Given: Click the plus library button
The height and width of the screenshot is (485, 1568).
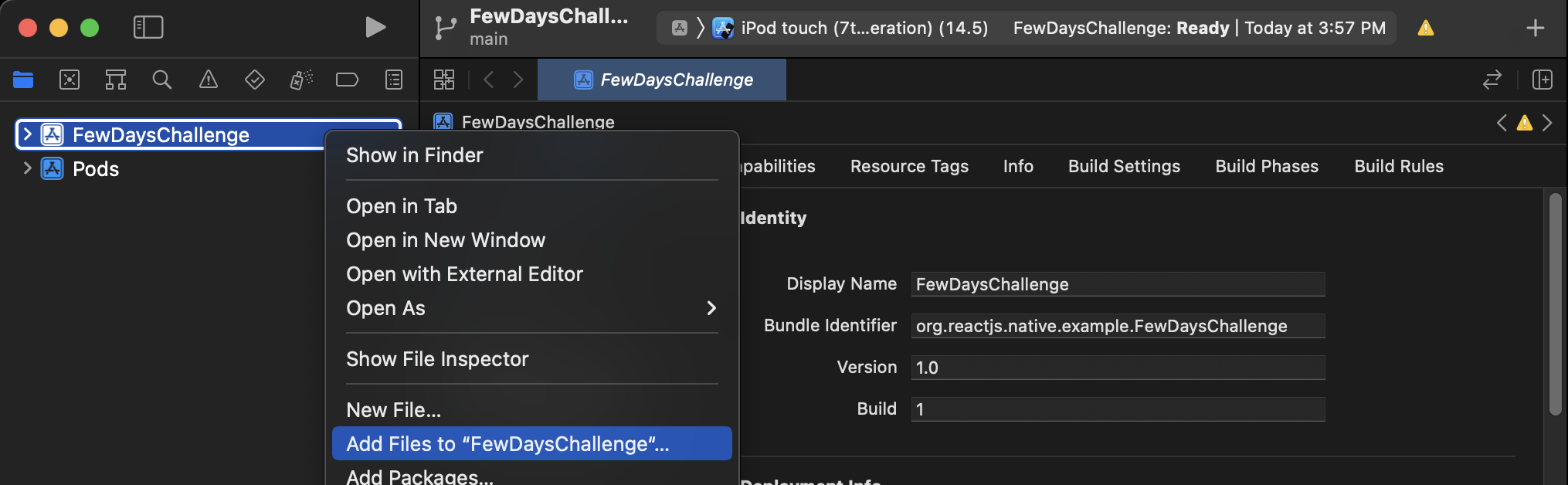Looking at the screenshot, I should point(1536,29).
